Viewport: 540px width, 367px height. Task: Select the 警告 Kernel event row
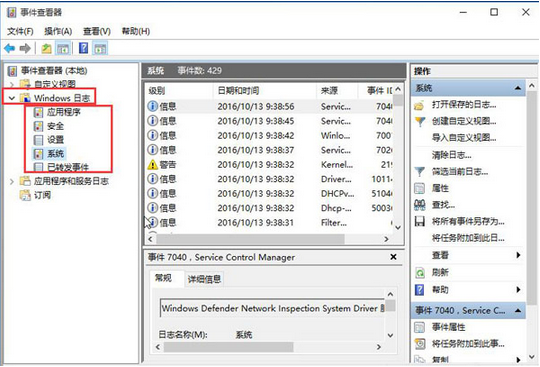[269, 165]
